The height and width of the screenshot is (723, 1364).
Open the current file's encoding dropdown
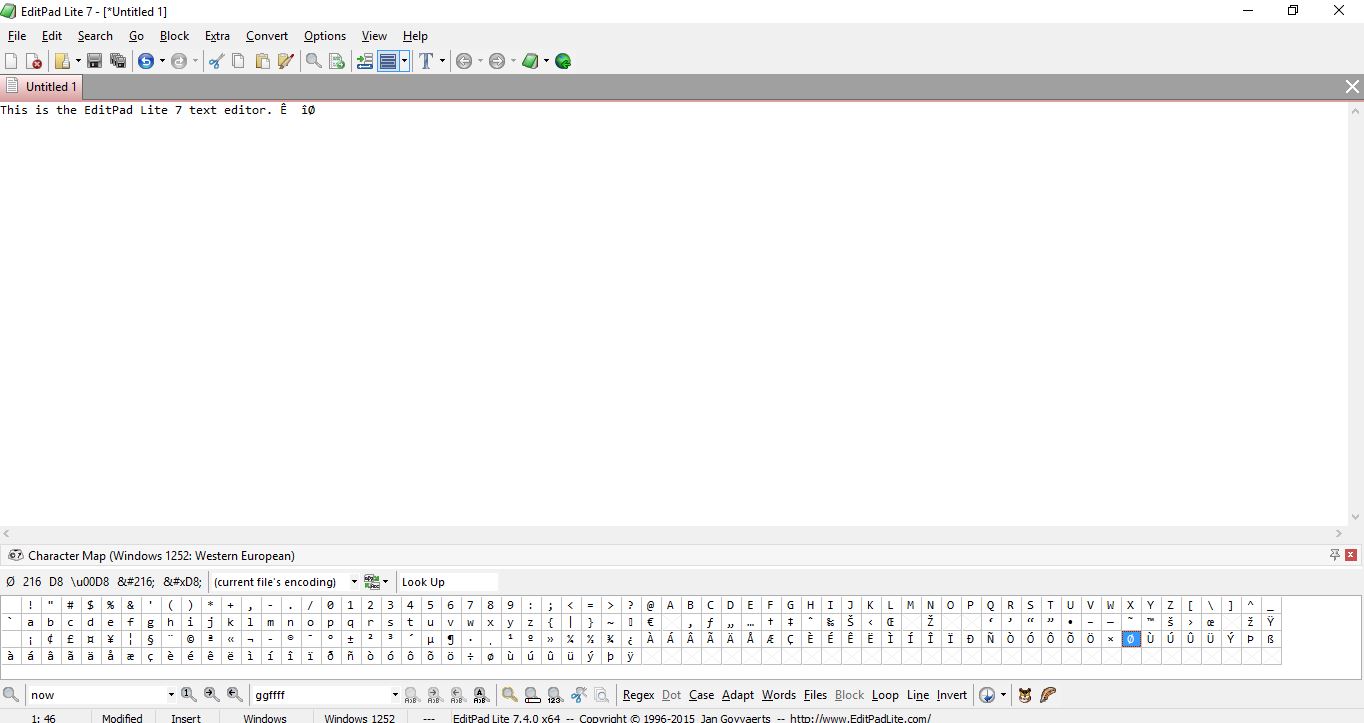[355, 581]
